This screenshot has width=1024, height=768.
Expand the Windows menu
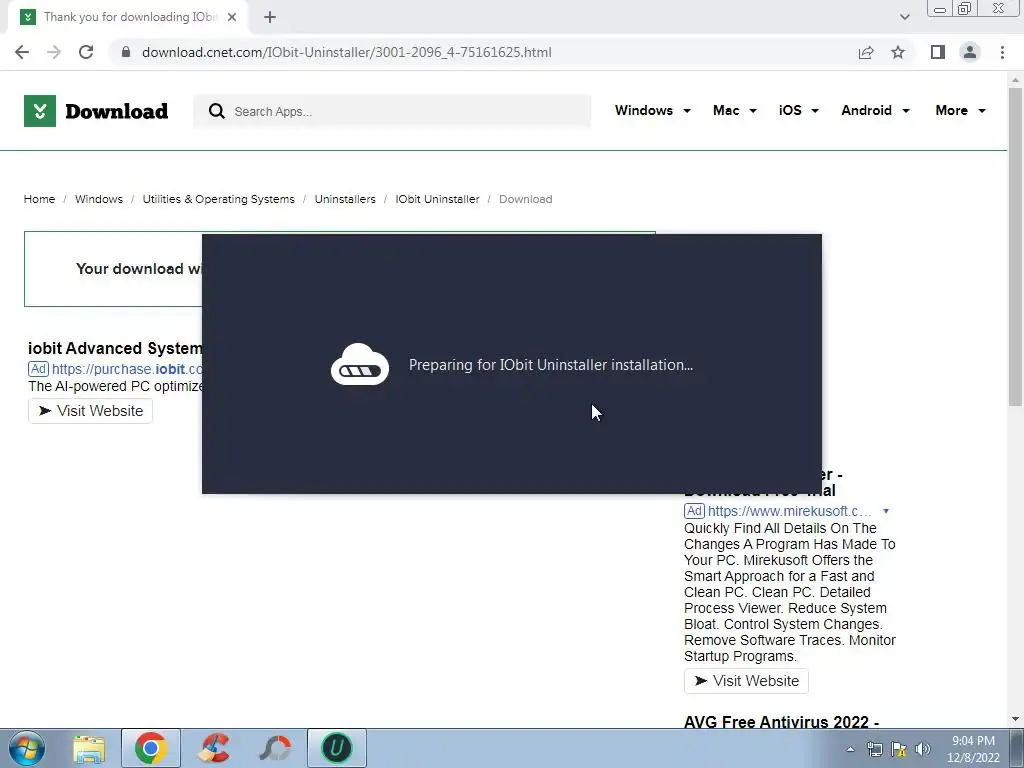[652, 110]
